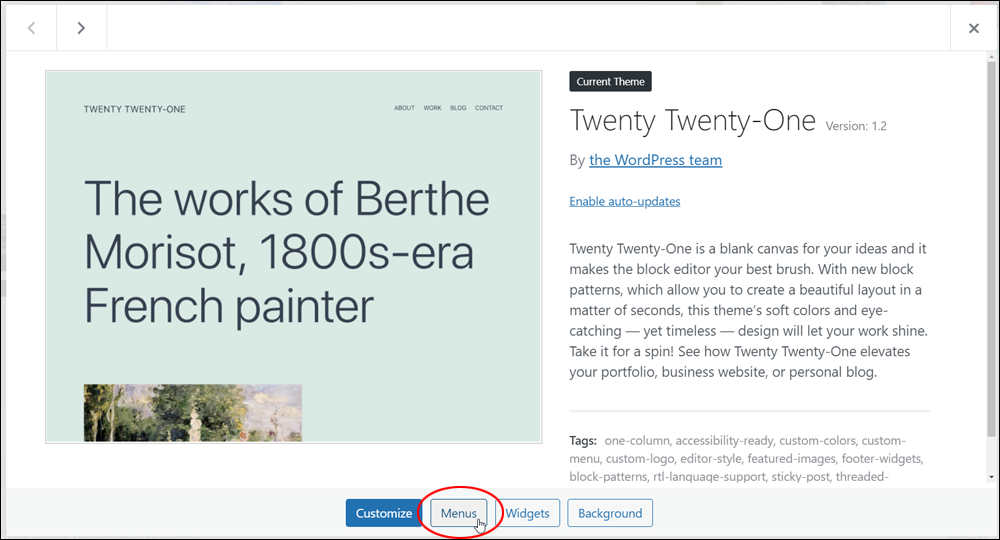Click the Customize button

384,513
